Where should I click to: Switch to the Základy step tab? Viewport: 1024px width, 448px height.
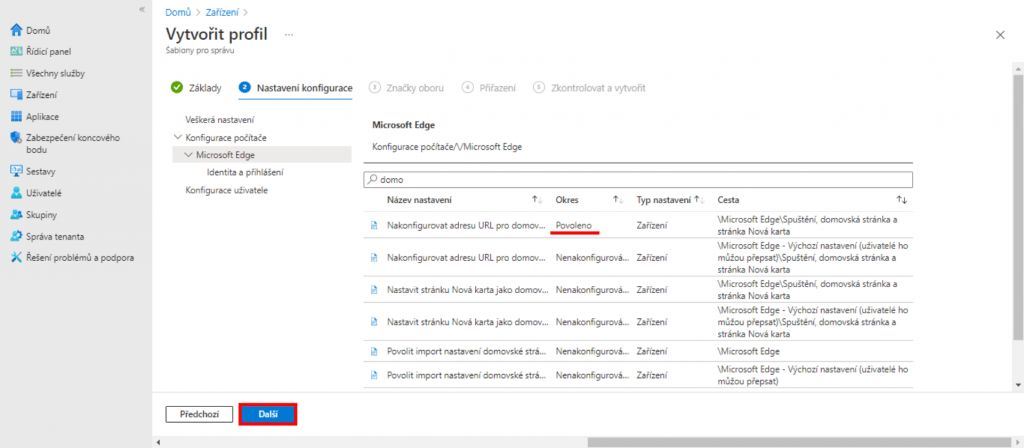(x=196, y=88)
